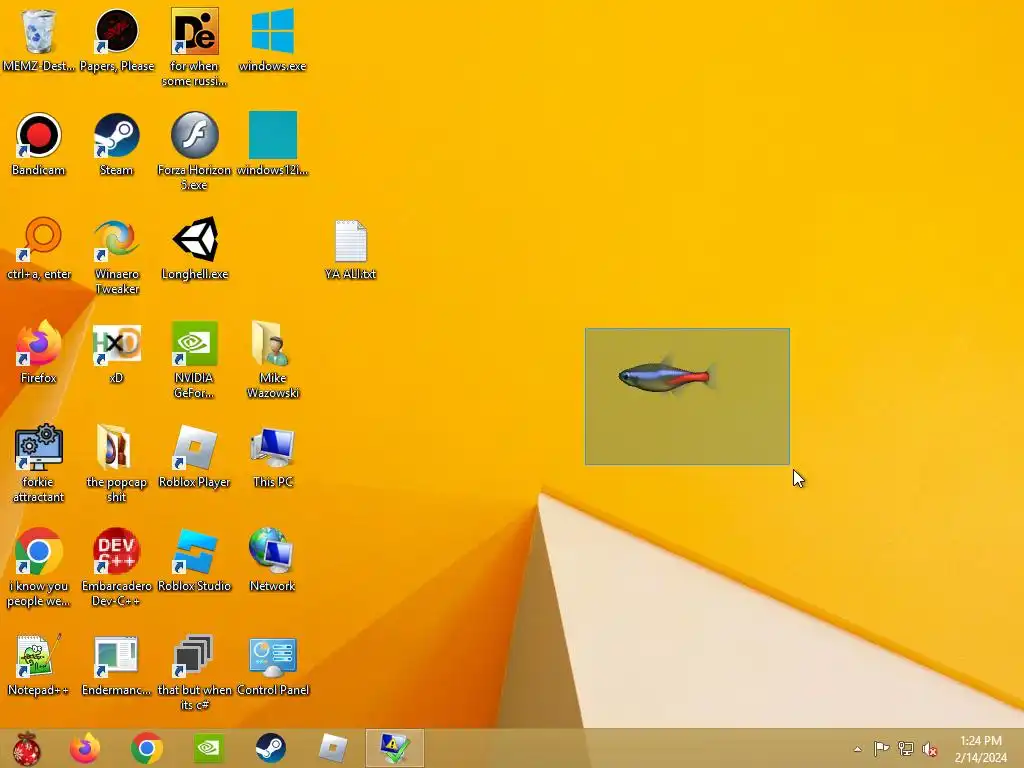Open NVIDIA GeForce from the taskbar
The width and height of the screenshot is (1024, 768).
(x=208, y=748)
